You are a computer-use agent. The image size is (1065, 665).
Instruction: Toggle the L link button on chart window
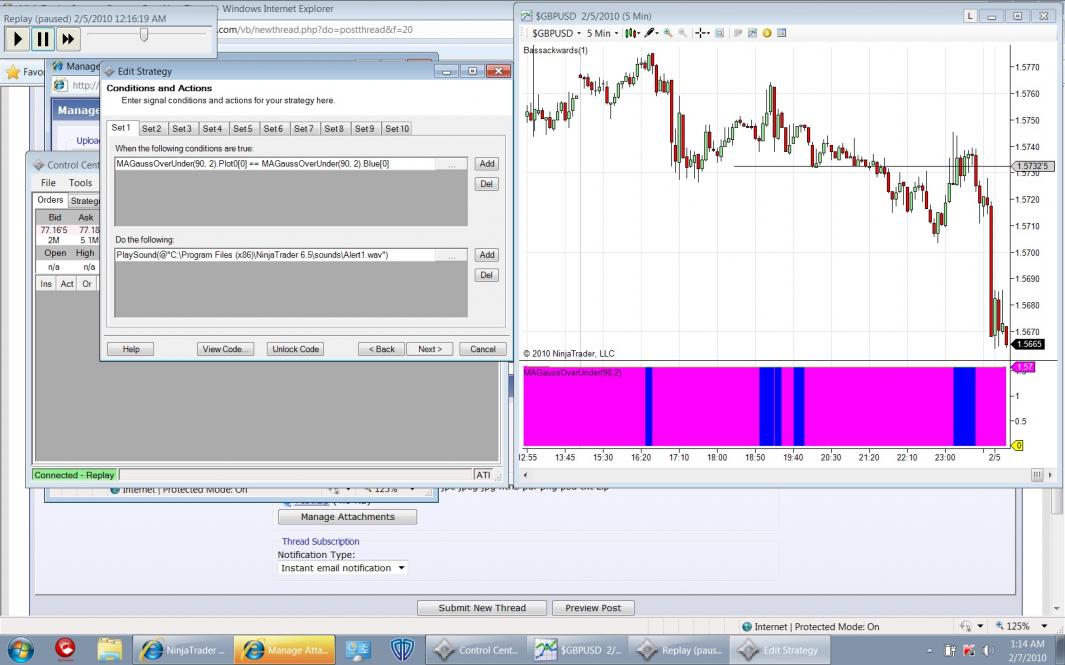pos(969,16)
